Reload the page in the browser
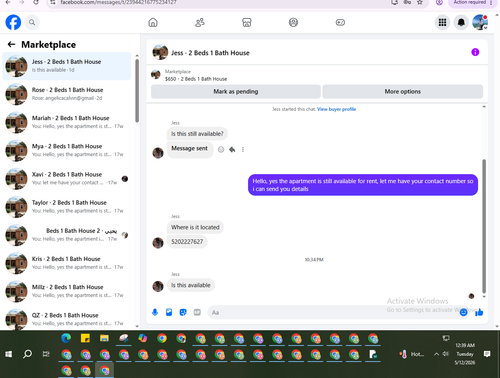The image size is (500, 378). [x=36, y=2]
